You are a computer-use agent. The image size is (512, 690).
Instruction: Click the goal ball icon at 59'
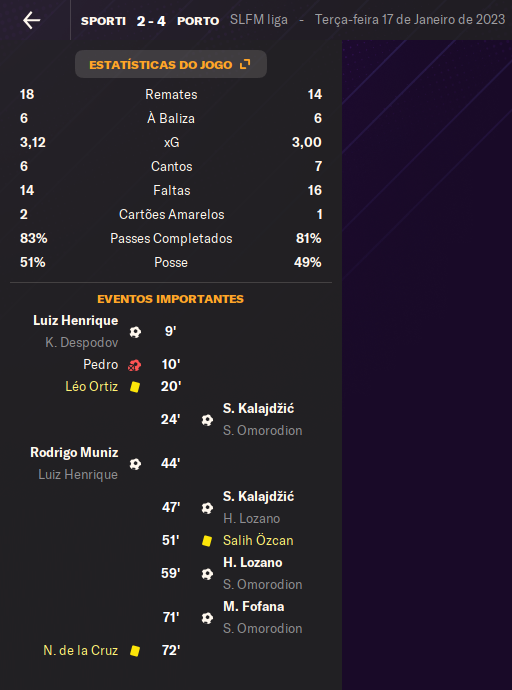207,574
